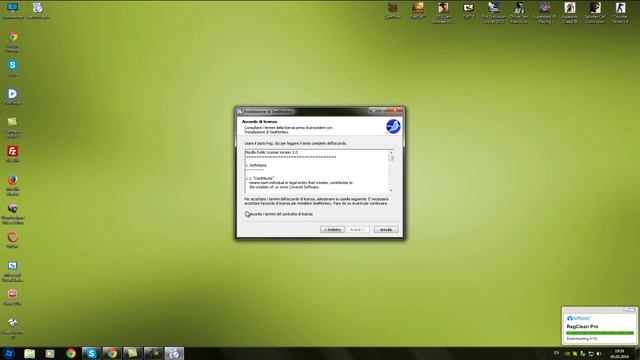Select the SeaMonkey installer desktop icon
Image resolution: width=640 pixels, height=360 pixels.
tap(38, 10)
